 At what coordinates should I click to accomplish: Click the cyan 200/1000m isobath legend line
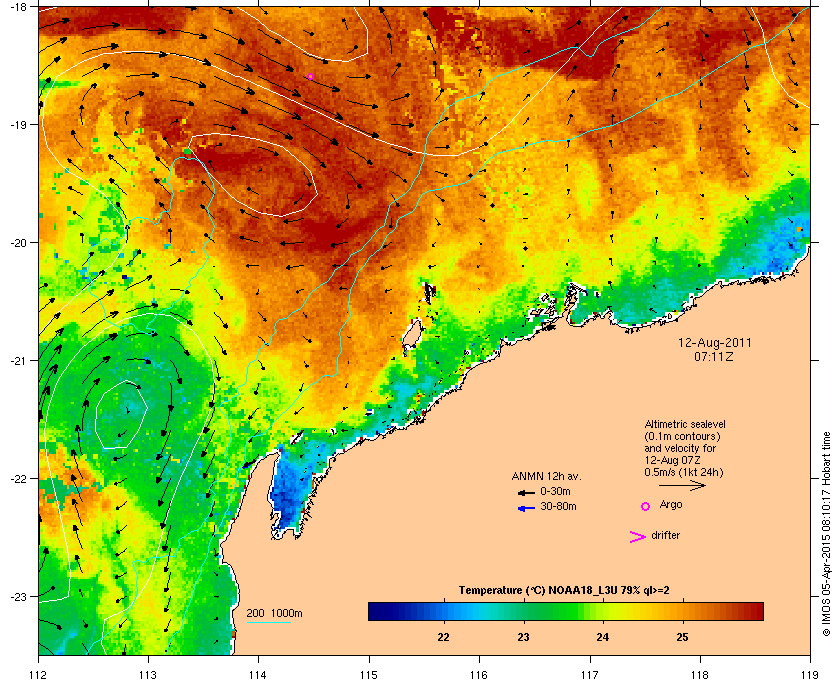(269, 623)
